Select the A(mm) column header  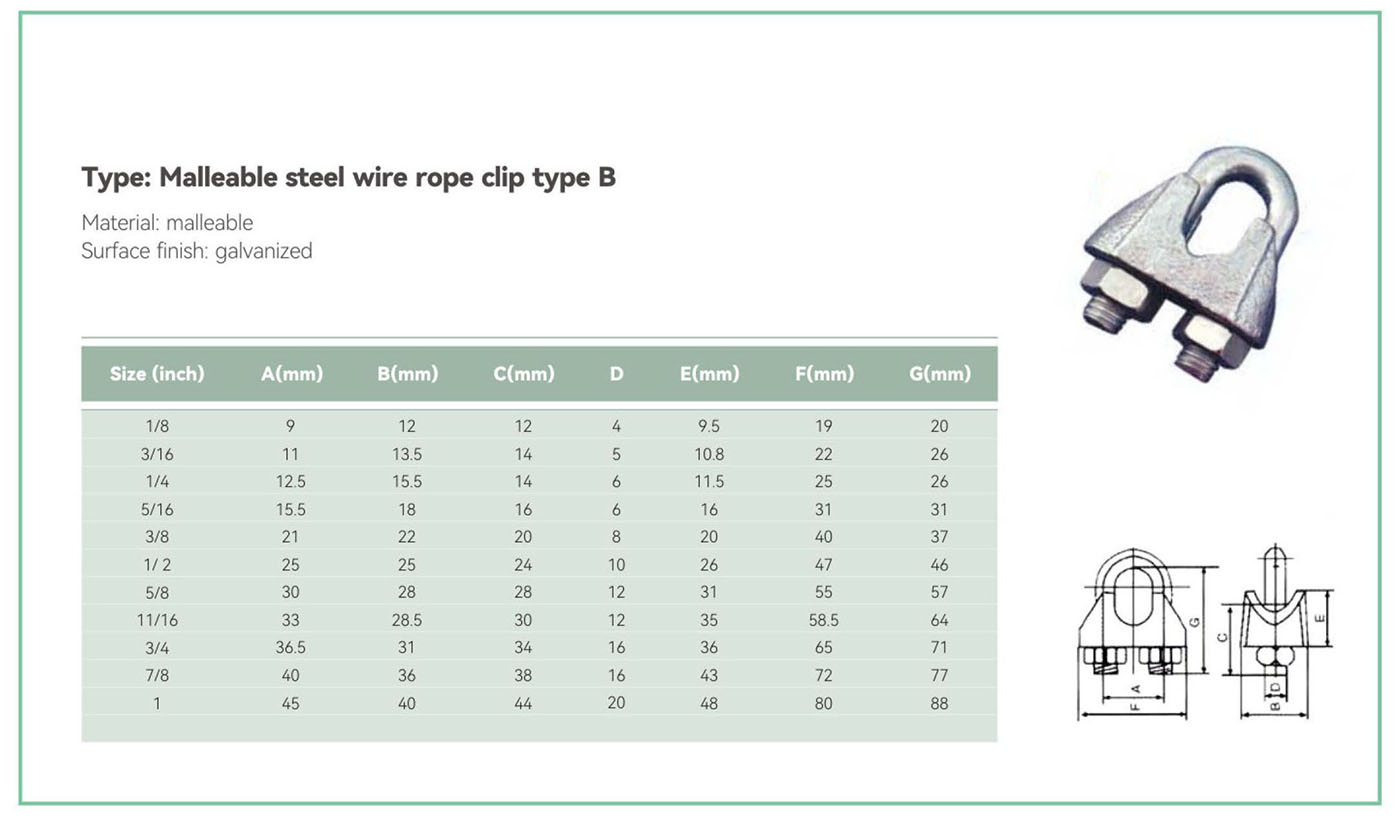click(x=291, y=374)
